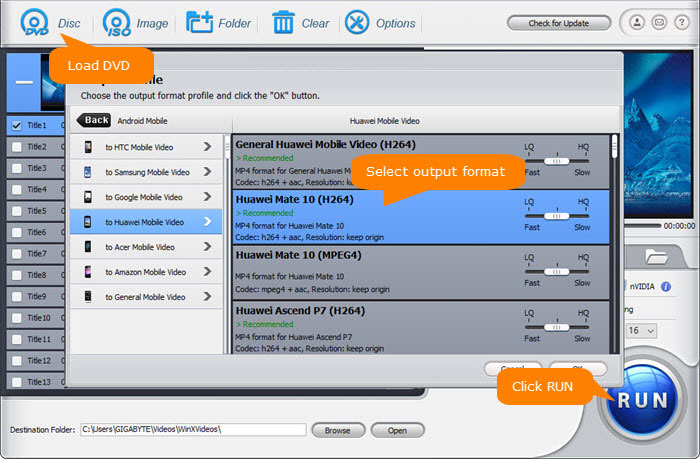
Task: Click the nVIDIA info icon
Action: click(x=666, y=287)
